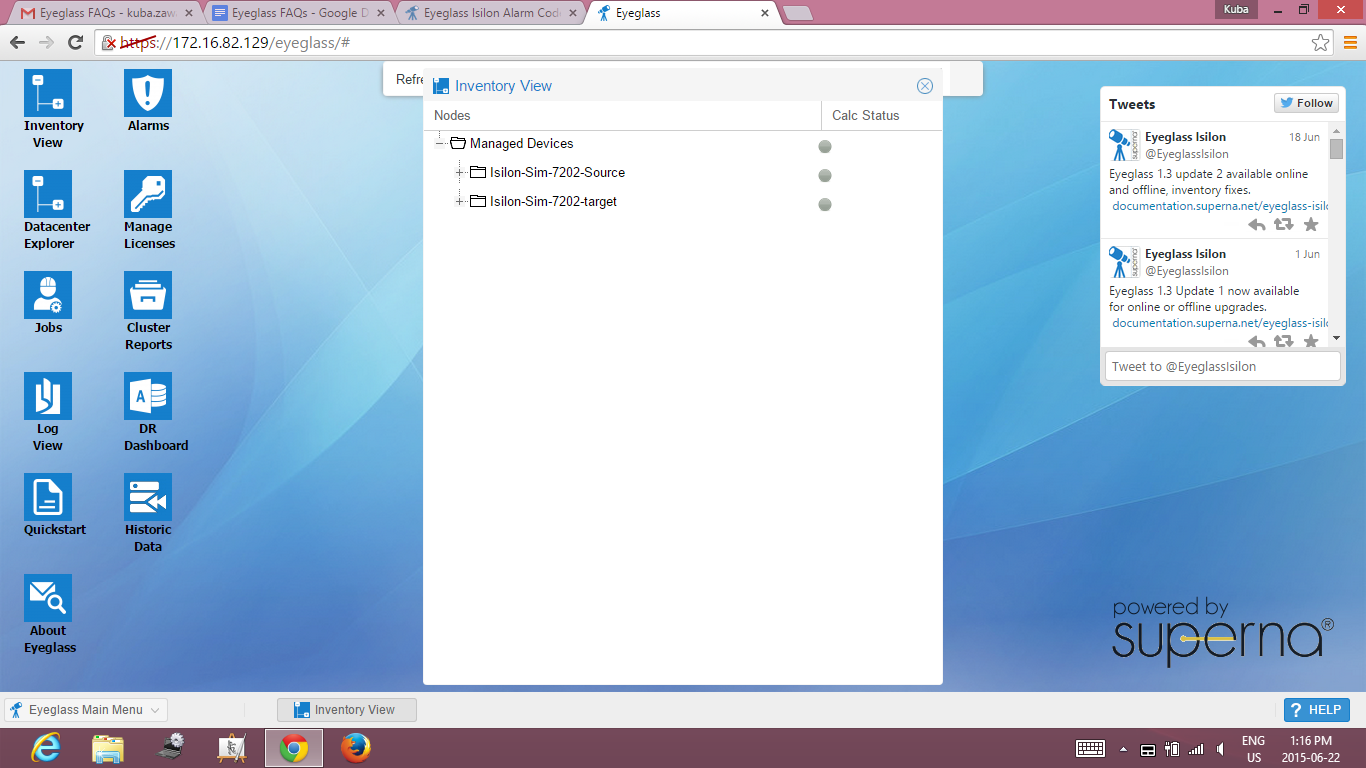Close the Inventory View window

click(925, 86)
